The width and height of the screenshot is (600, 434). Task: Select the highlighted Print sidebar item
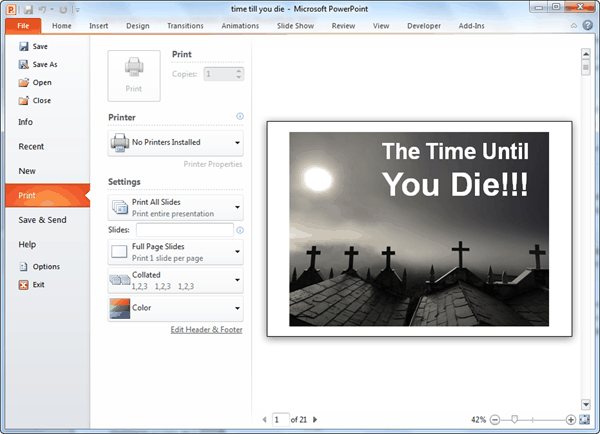click(x=48, y=195)
